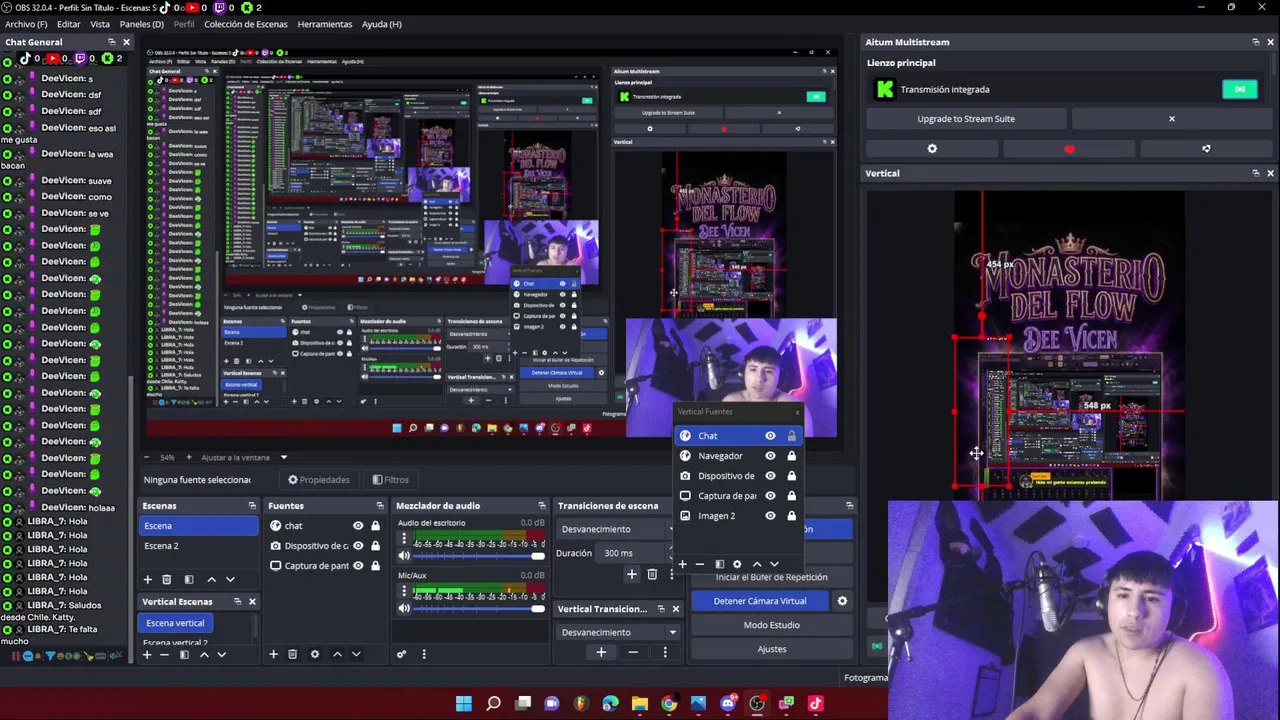The width and height of the screenshot is (1280, 720).
Task: Remove vertical transition with minus button
Action: pyautogui.click(x=633, y=652)
